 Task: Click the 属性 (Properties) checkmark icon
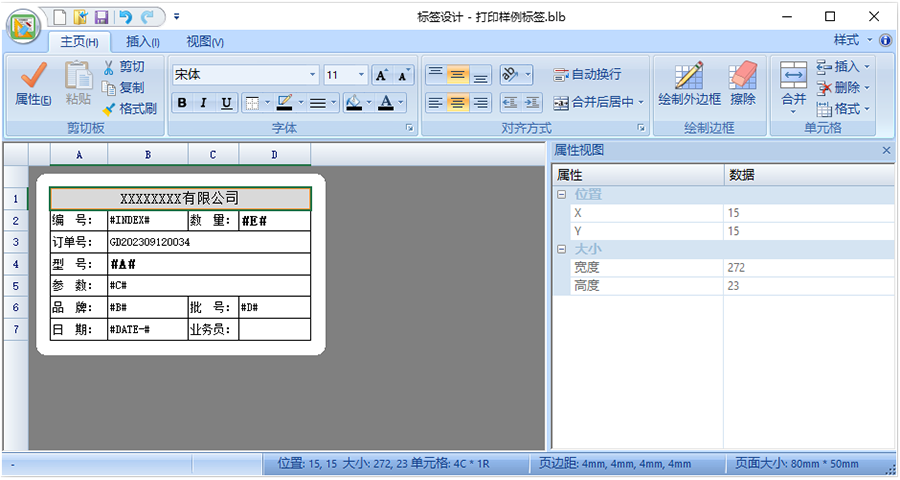coord(33,78)
